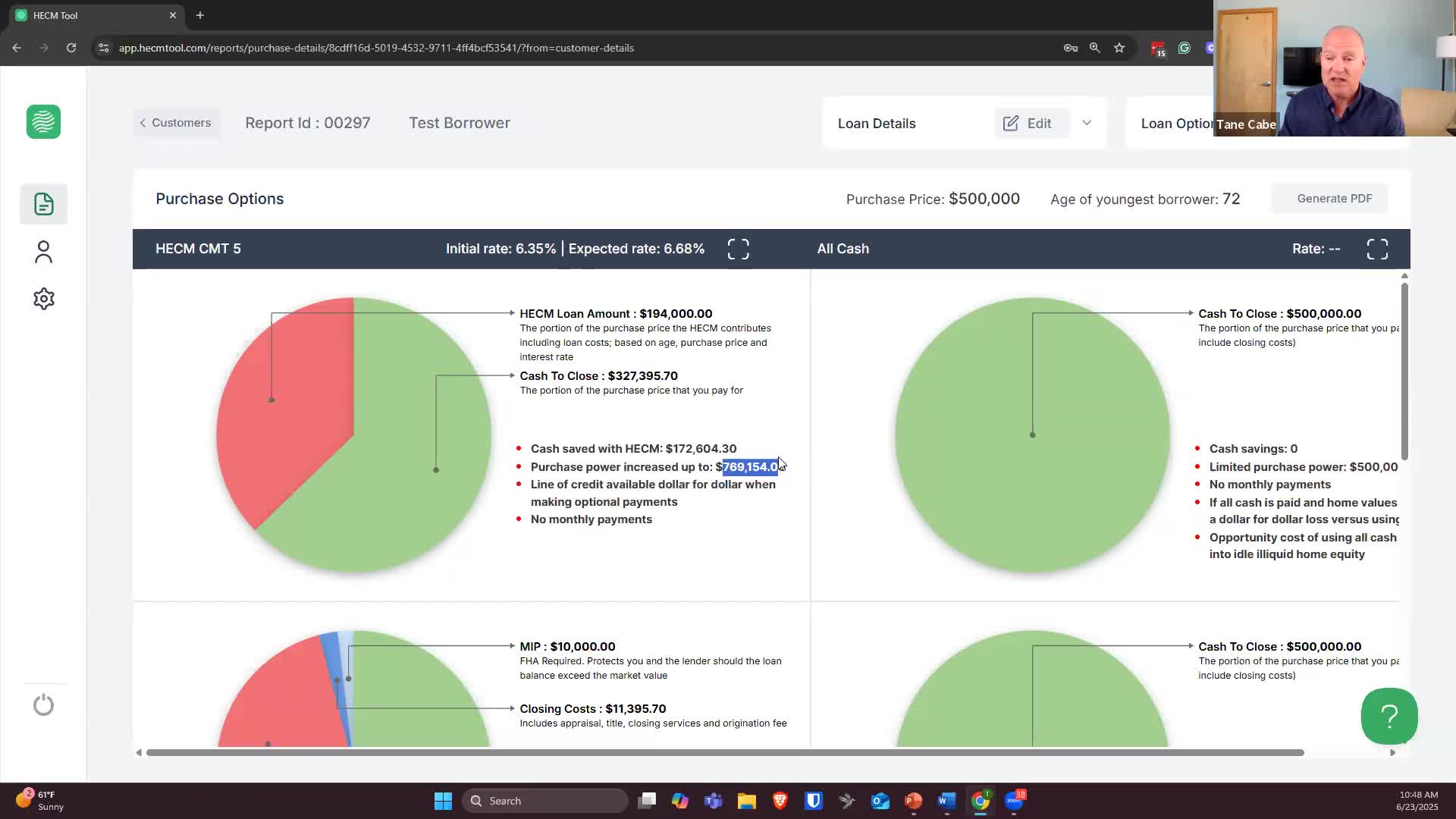Screen dimensions: 1456x819
Task: Click the MIP : $10,000.00 label
Action: click(x=567, y=646)
